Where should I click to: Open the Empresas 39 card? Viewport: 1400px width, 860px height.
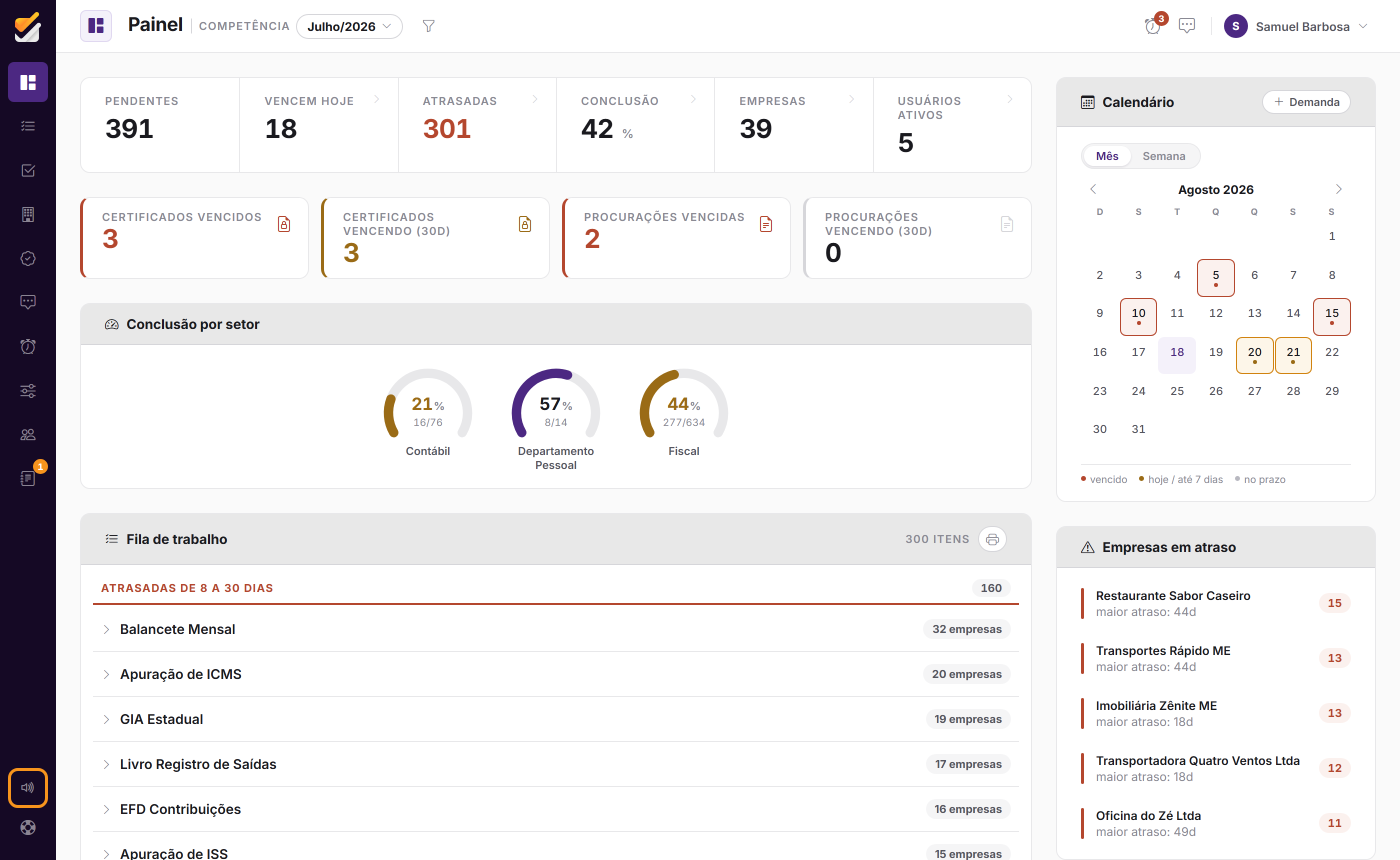(794, 125)
